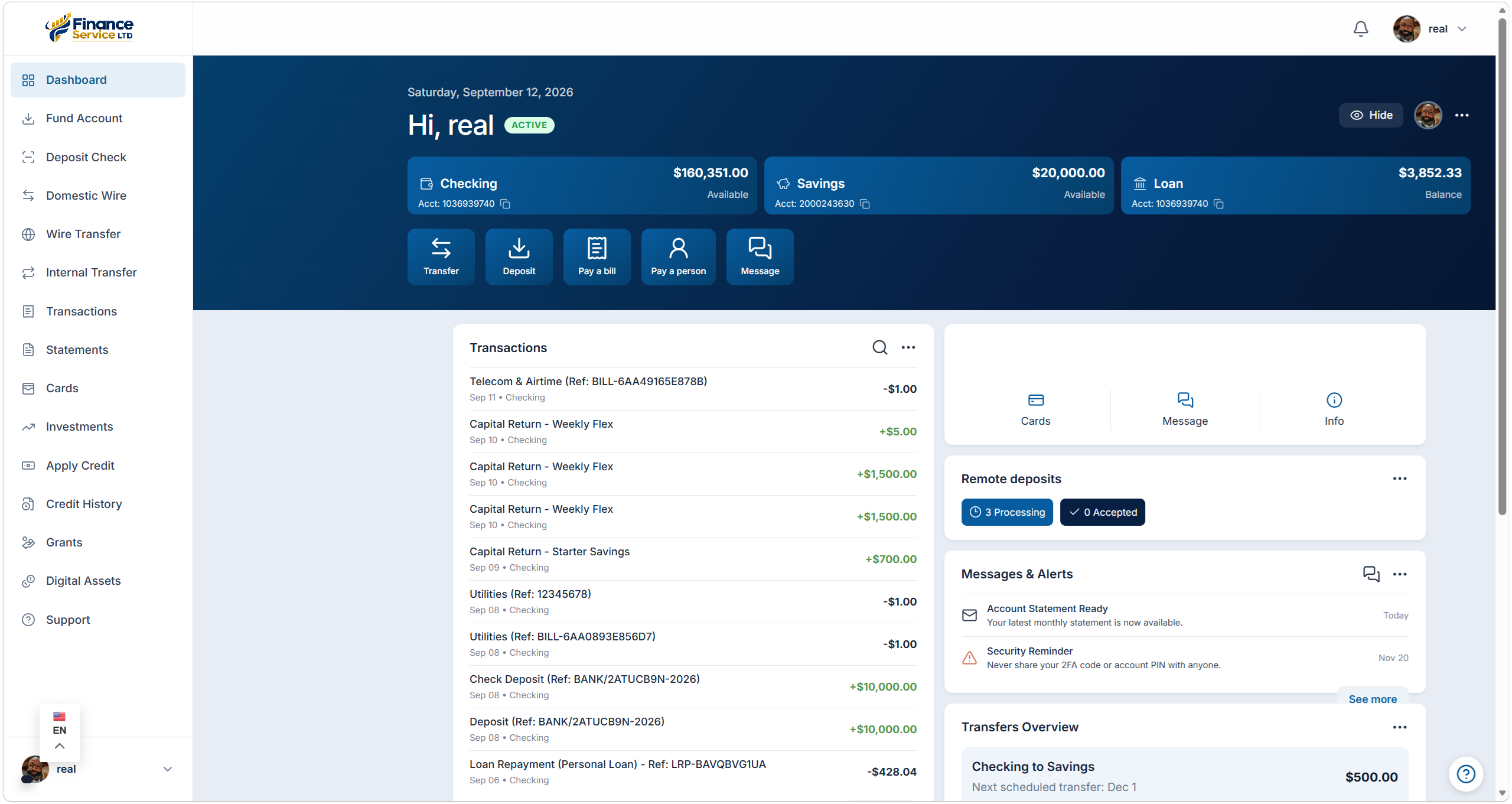Image resolution: width=1512 pixels, height=804 pixels.
Task: Open Internal Transfer in sidebar
Action: [97, 272]
